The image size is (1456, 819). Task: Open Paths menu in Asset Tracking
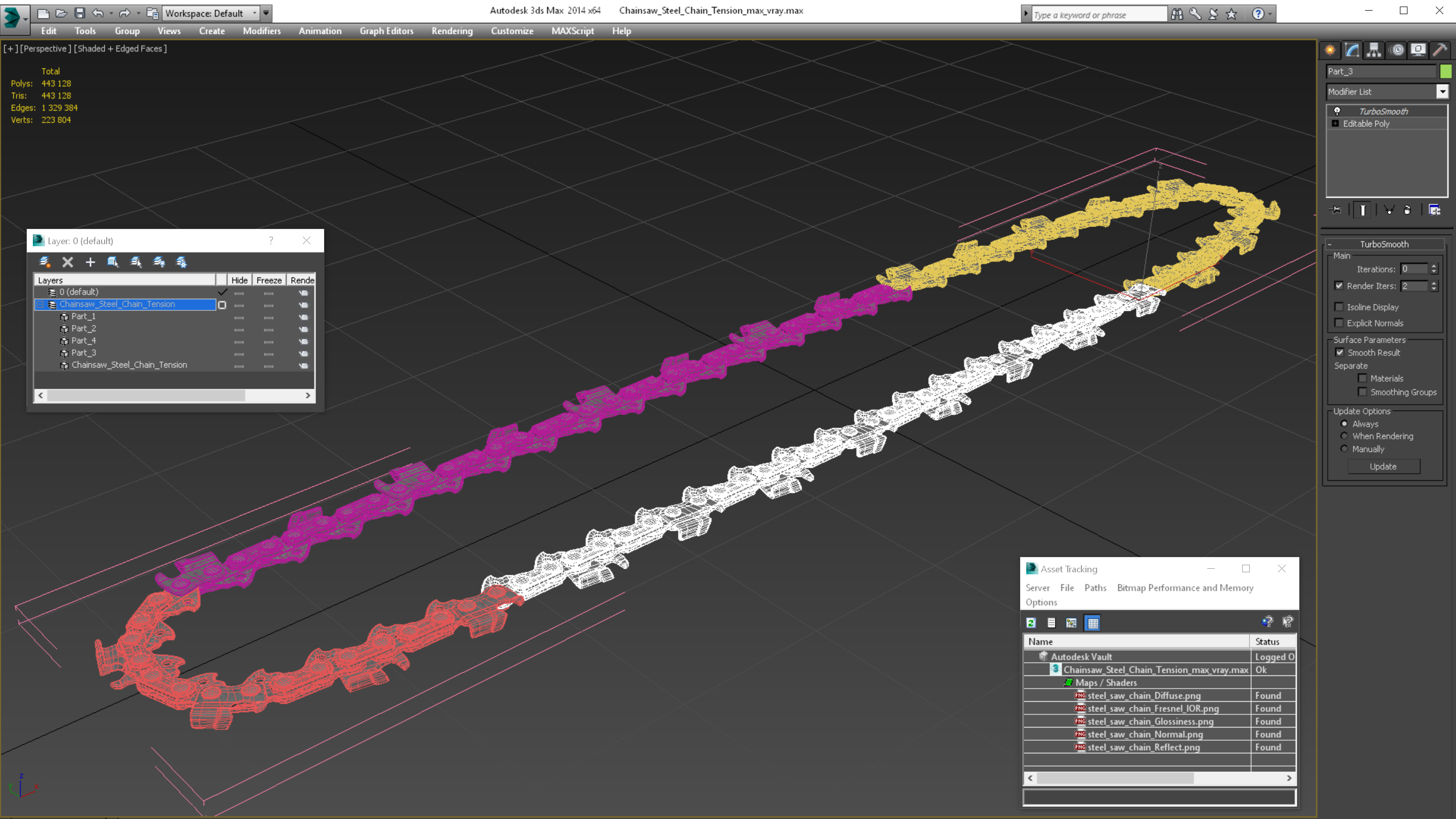click(1095, 588)
